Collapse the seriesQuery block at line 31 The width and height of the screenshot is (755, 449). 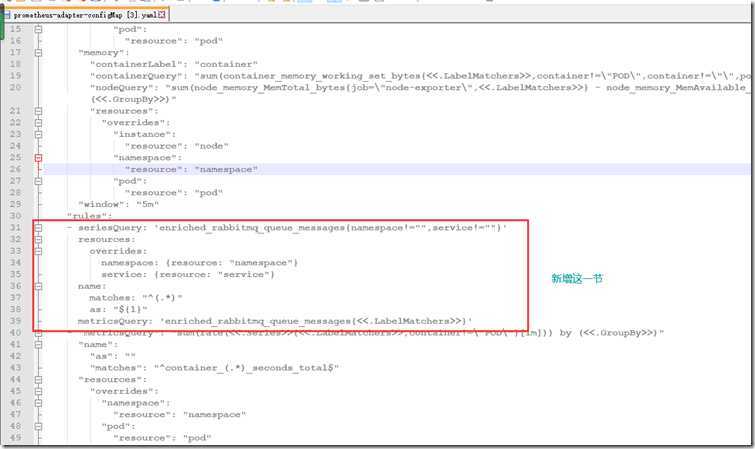(38, 228)
